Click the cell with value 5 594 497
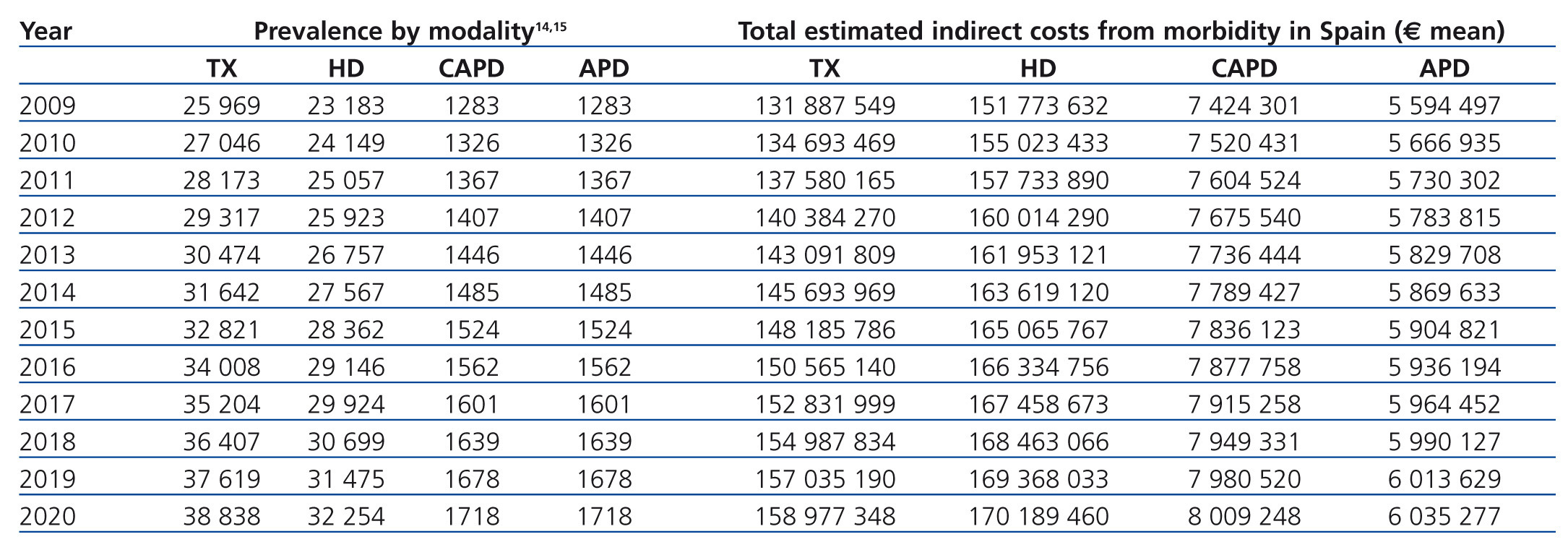This screenshot has height=542, width=1568. [x=1444, y=106]
